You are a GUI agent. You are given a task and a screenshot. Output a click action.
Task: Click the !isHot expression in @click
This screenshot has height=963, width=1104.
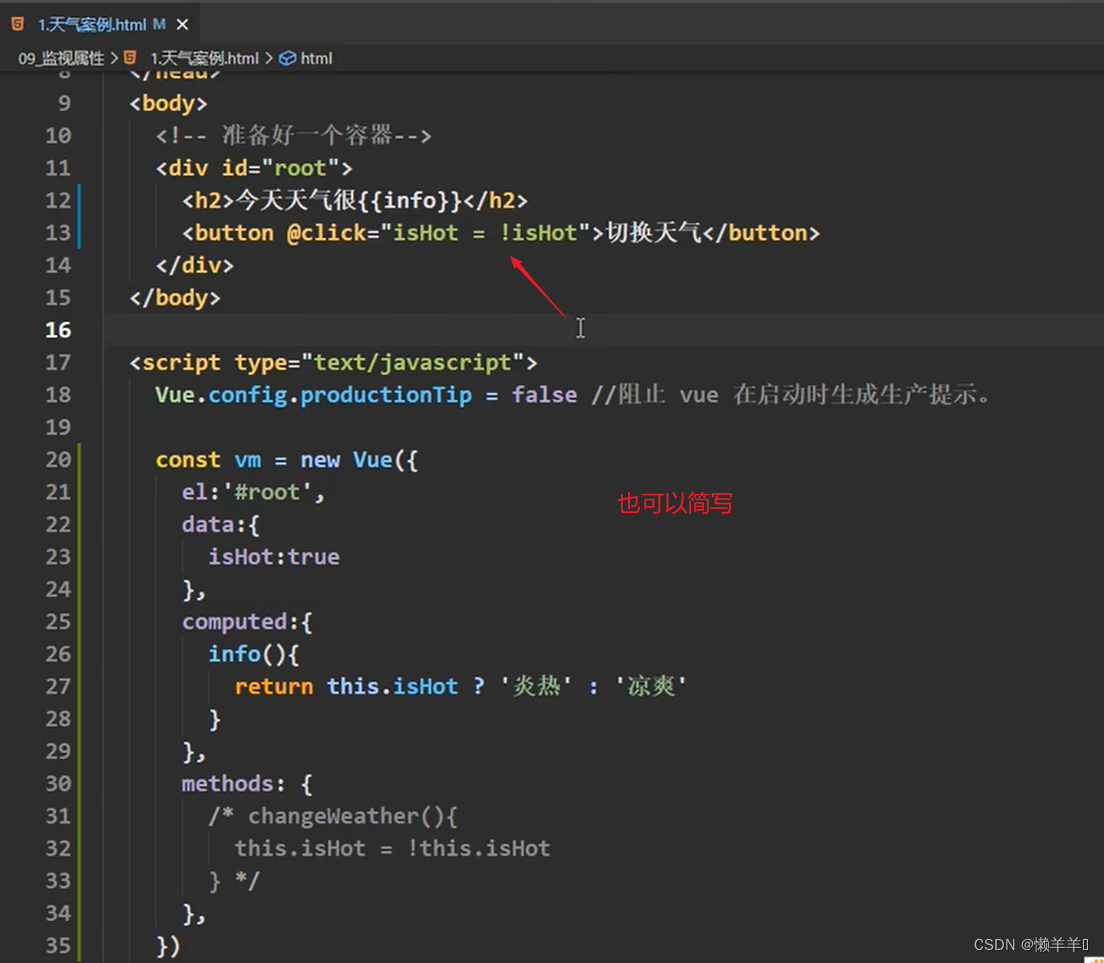click(539, 233)
